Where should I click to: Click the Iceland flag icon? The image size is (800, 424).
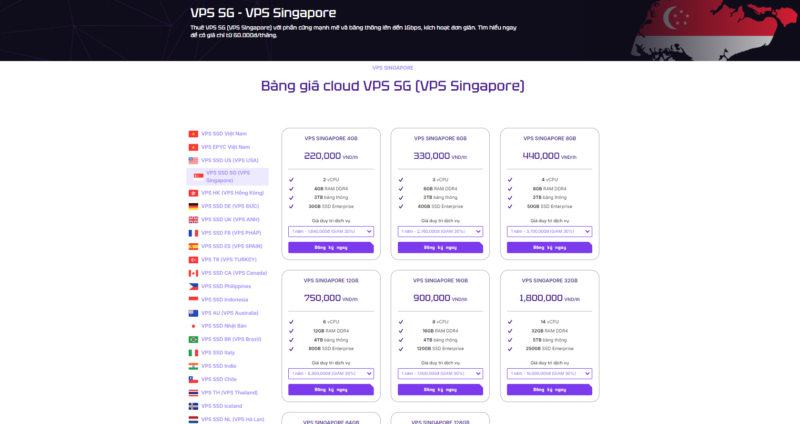click(193, 407)
